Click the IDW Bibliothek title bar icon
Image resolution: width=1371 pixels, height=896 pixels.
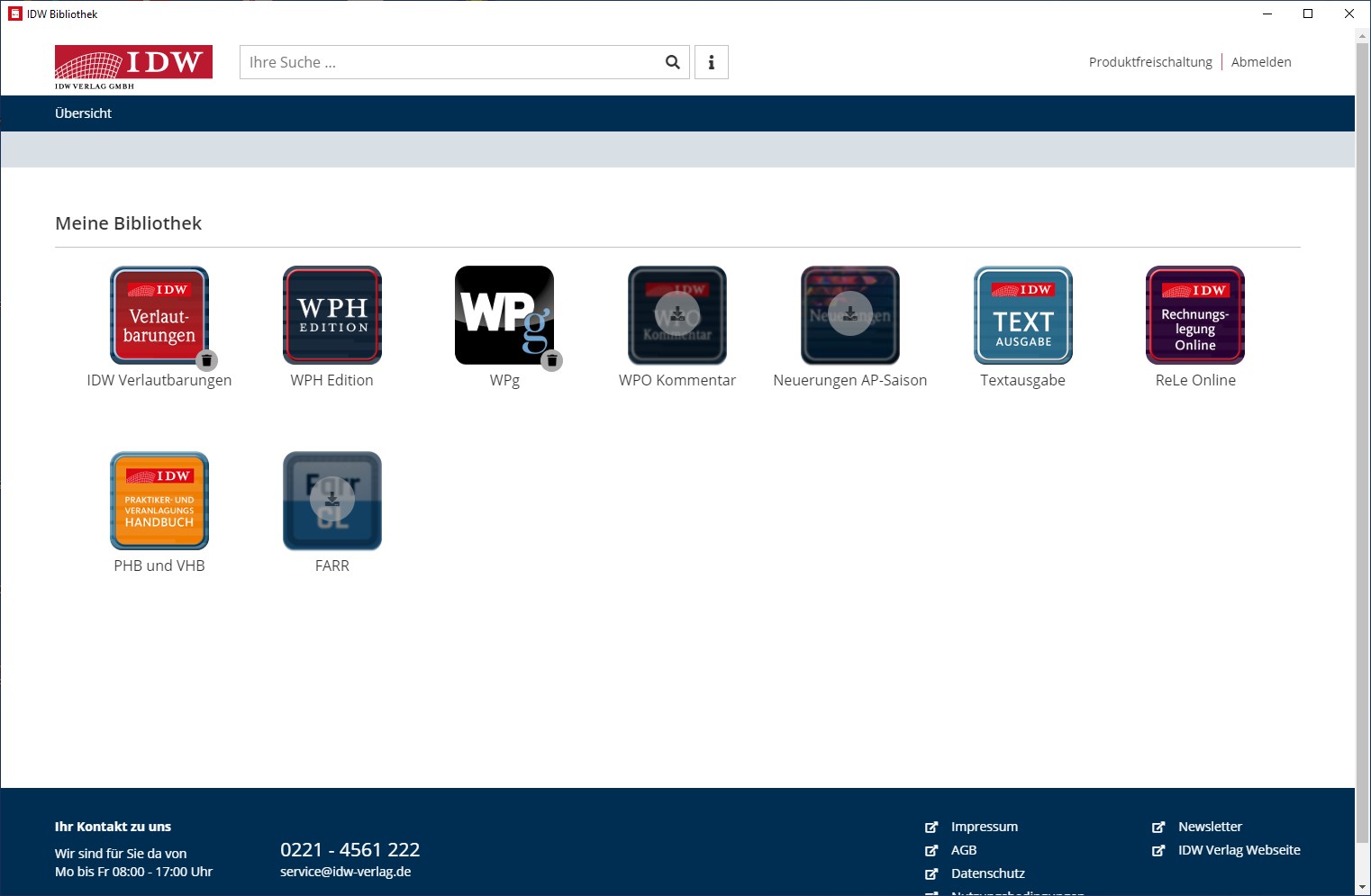[15, 14]
